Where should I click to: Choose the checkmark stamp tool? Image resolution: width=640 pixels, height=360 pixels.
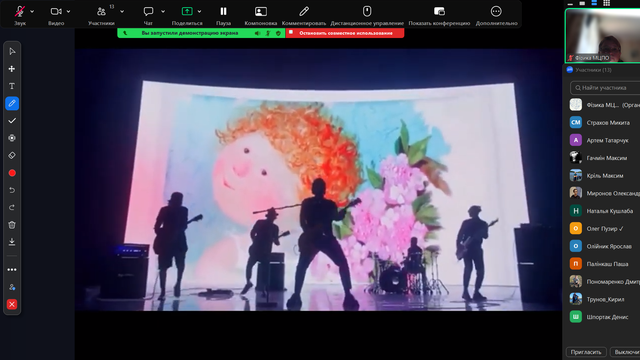coord(12,121)
